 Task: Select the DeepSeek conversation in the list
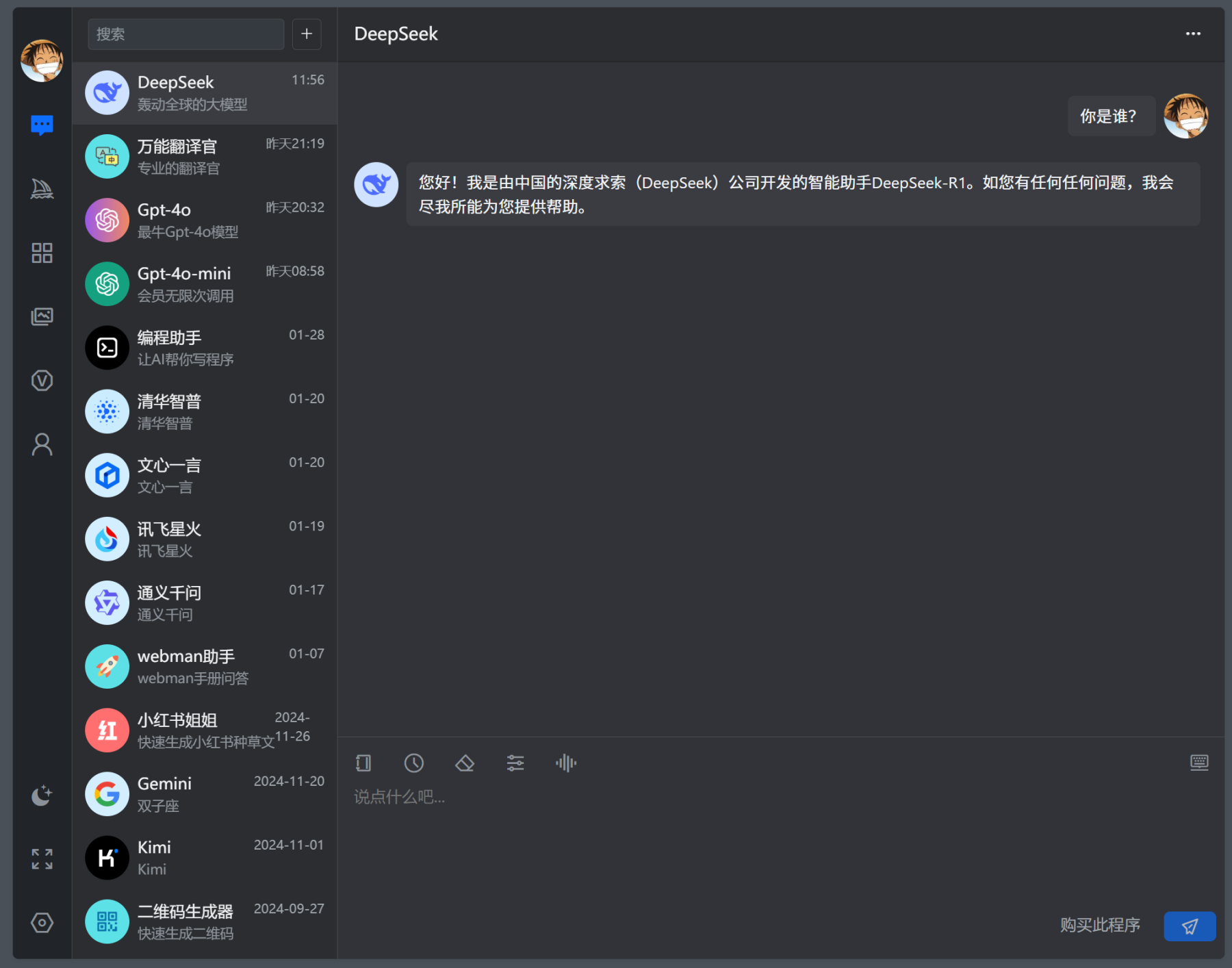tap(205, 93)
